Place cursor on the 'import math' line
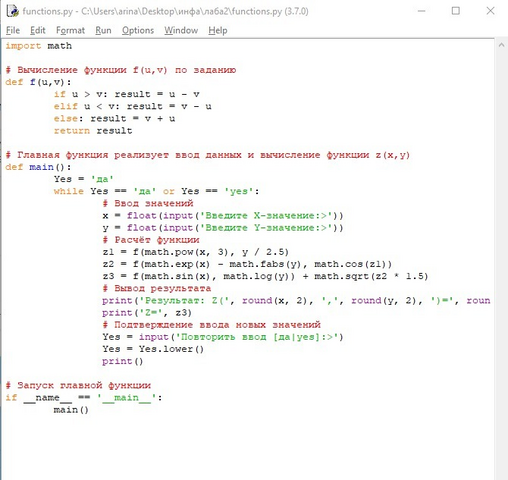This screenshot has height=480, width=508. click(x=39, y=46)
